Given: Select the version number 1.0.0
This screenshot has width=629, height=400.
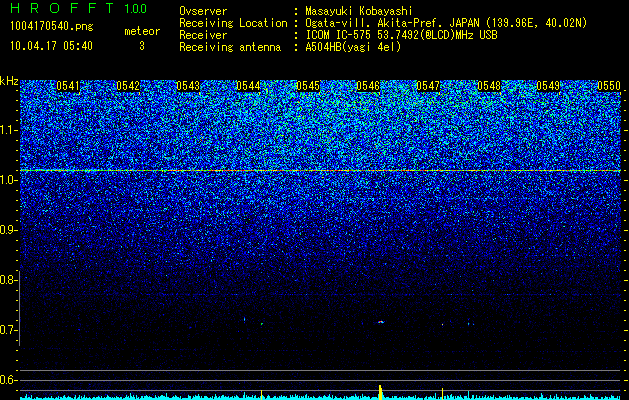Looking at the screenshot, I should click(x=135, y=9).
